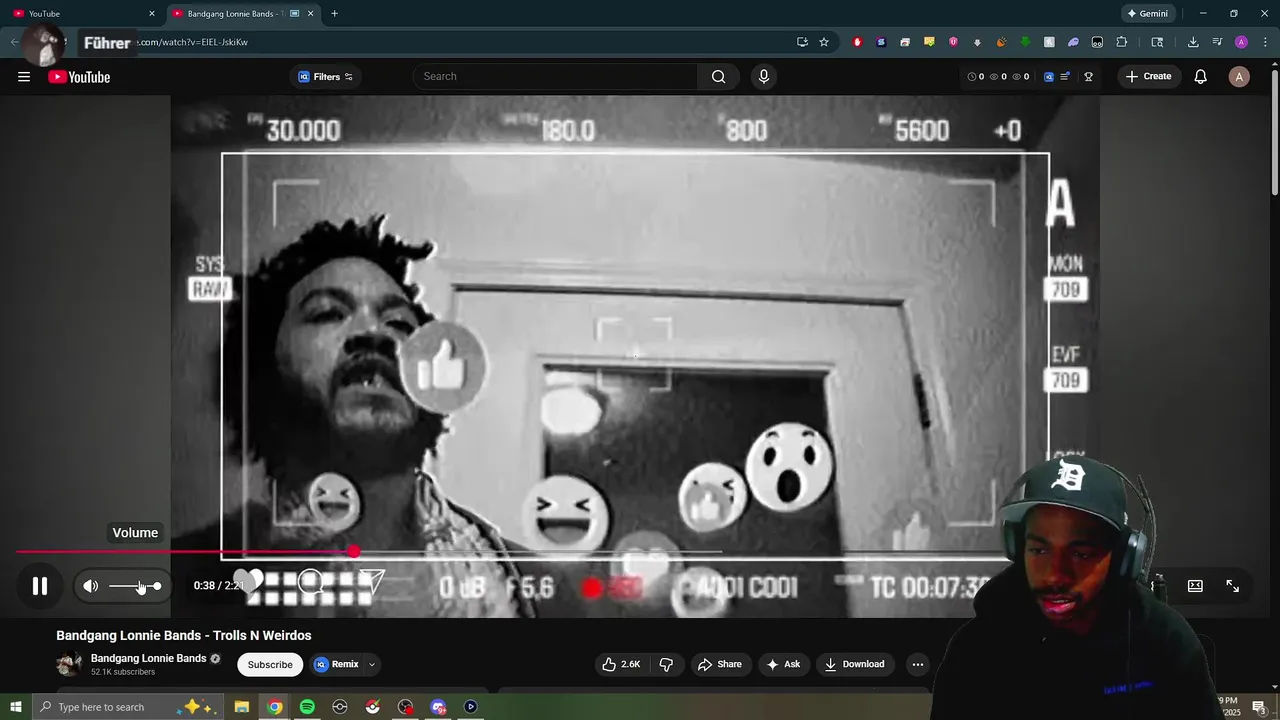Viewport: 1280px width, 720px height.
Task: Go to the YouTube home logo
Action: tap(79, 77)
